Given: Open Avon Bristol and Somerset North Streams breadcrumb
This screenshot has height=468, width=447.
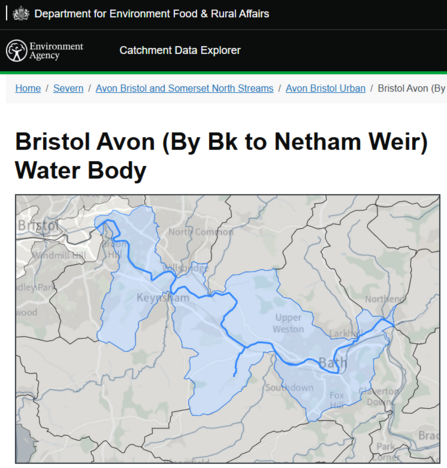Looking at the screenshot, I should point(184,88).
